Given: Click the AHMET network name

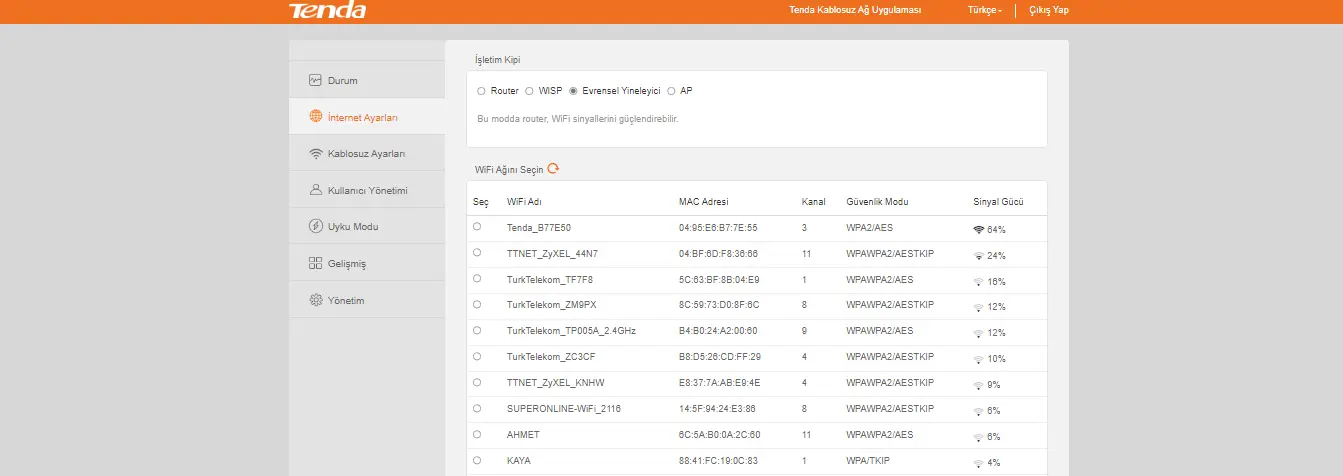Looking at the screenshot, I should coord(523,435).
